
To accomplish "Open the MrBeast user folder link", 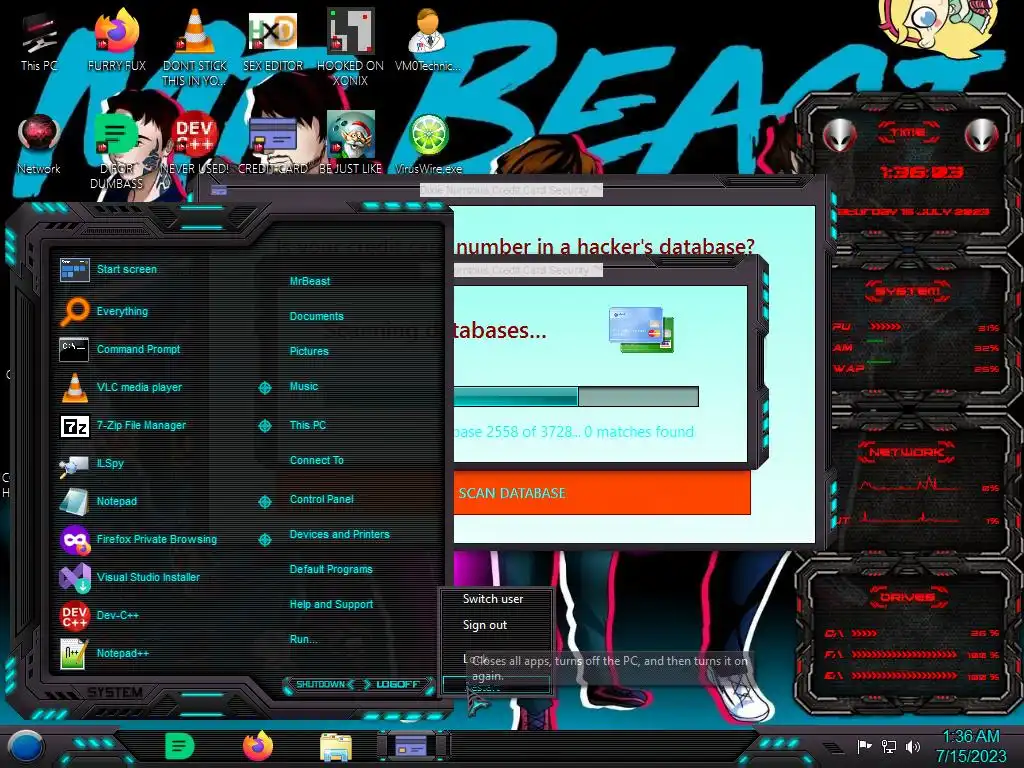I will coord(310,281).
